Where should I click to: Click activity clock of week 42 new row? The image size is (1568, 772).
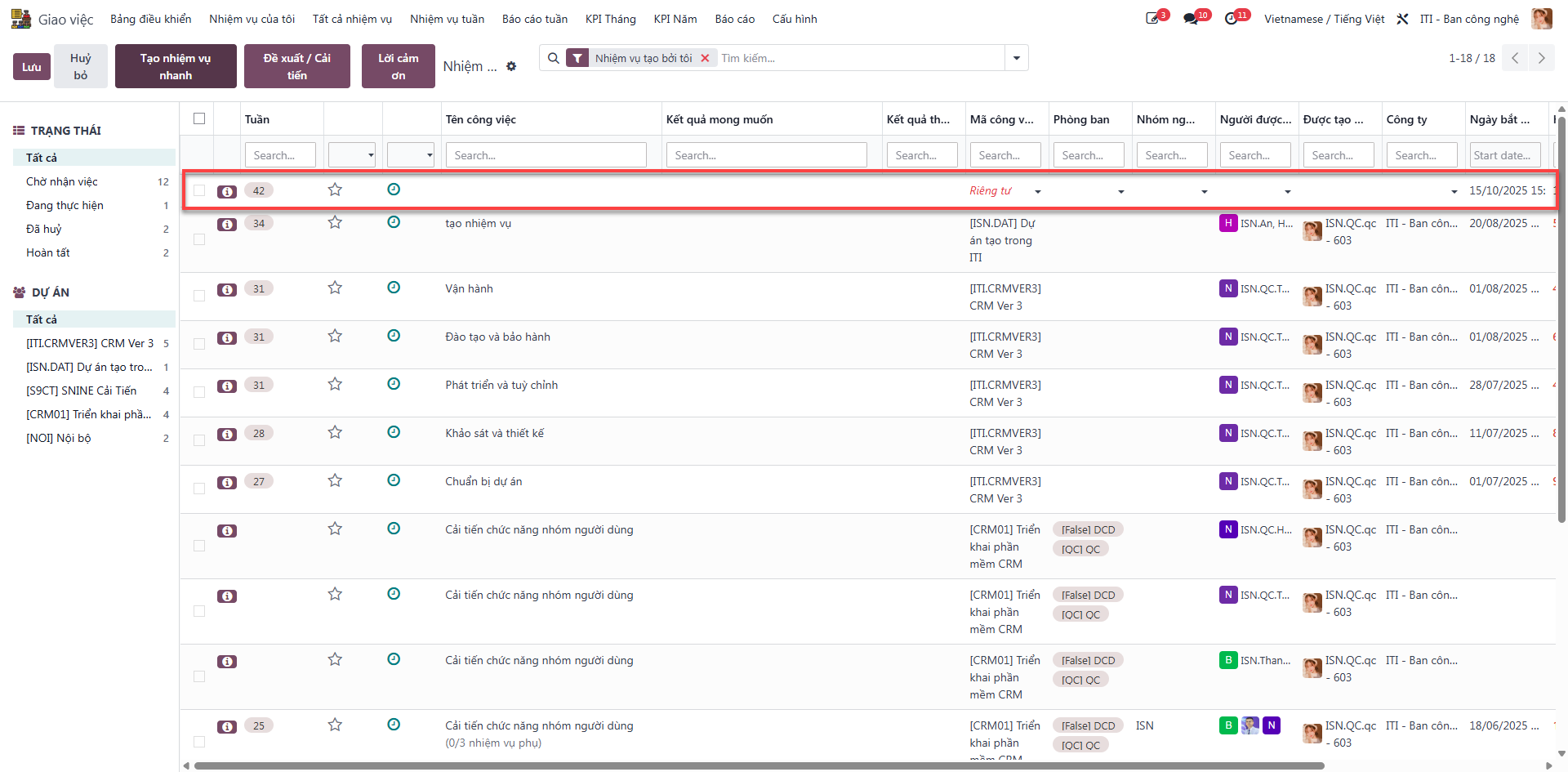click(394, 190)
